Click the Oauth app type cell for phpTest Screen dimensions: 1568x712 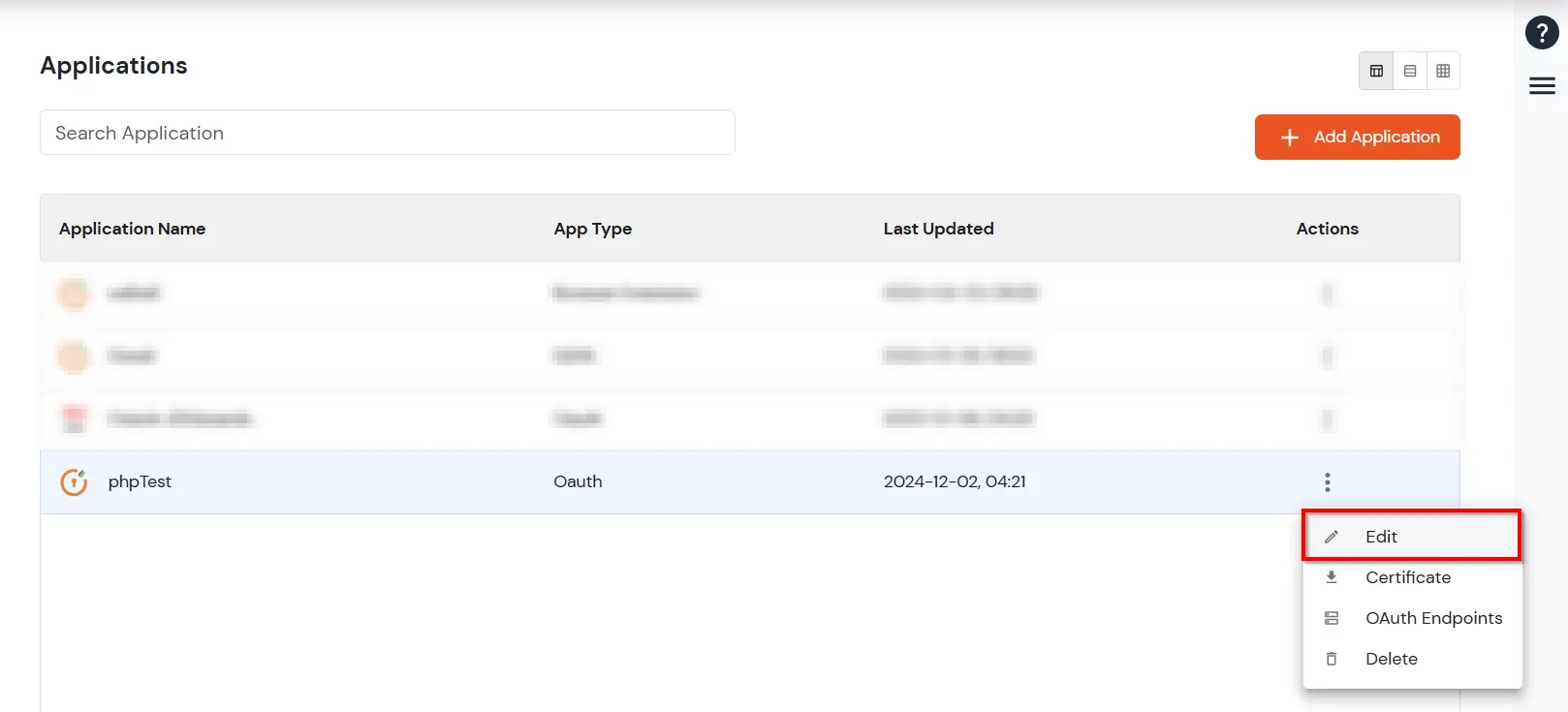(x=578, y=481)
